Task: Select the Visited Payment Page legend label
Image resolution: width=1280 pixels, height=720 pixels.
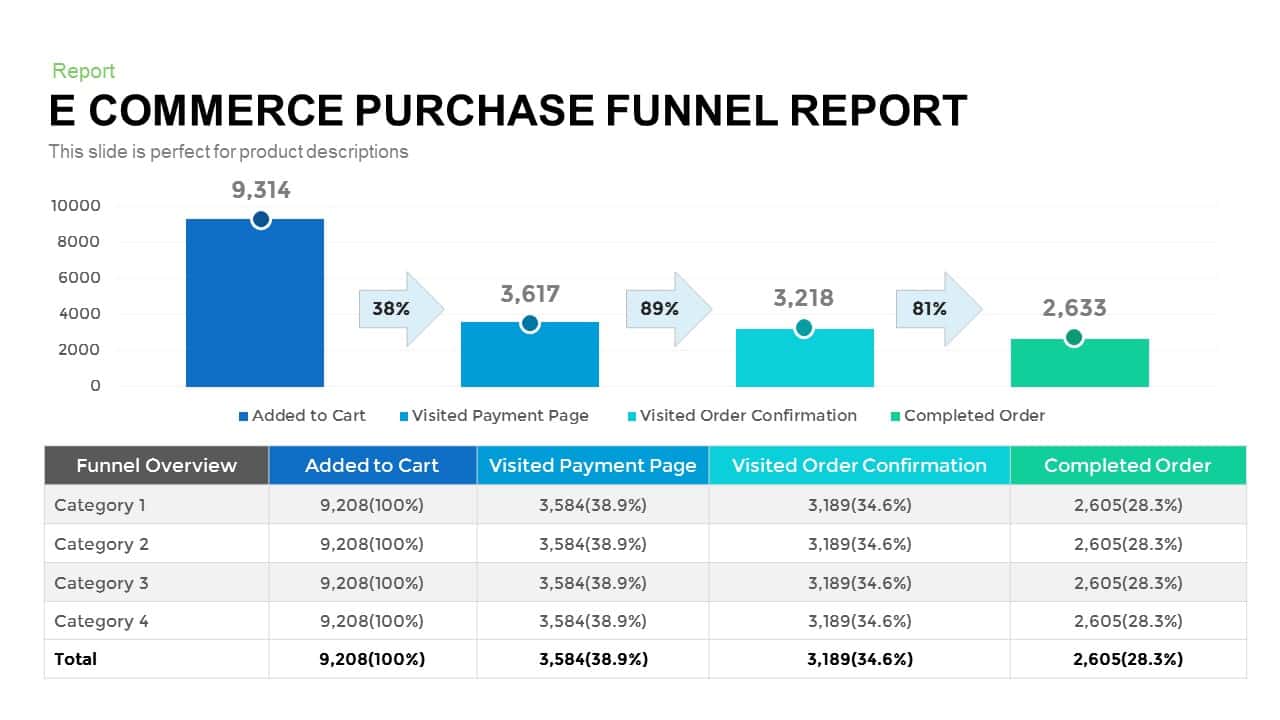Action: (x=500, y=416)
